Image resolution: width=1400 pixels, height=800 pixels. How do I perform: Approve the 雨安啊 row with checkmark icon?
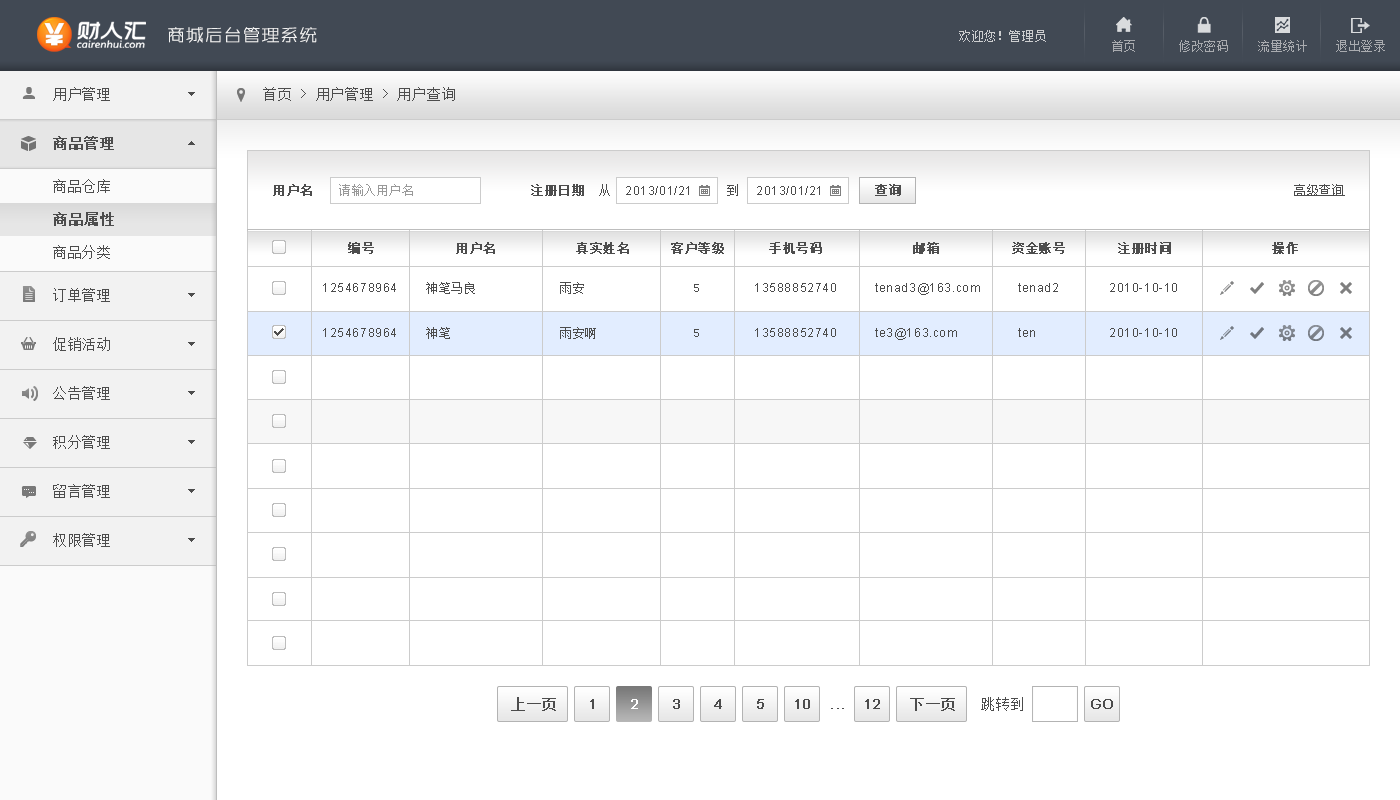pyautogui.click(x=1257, y=333)
